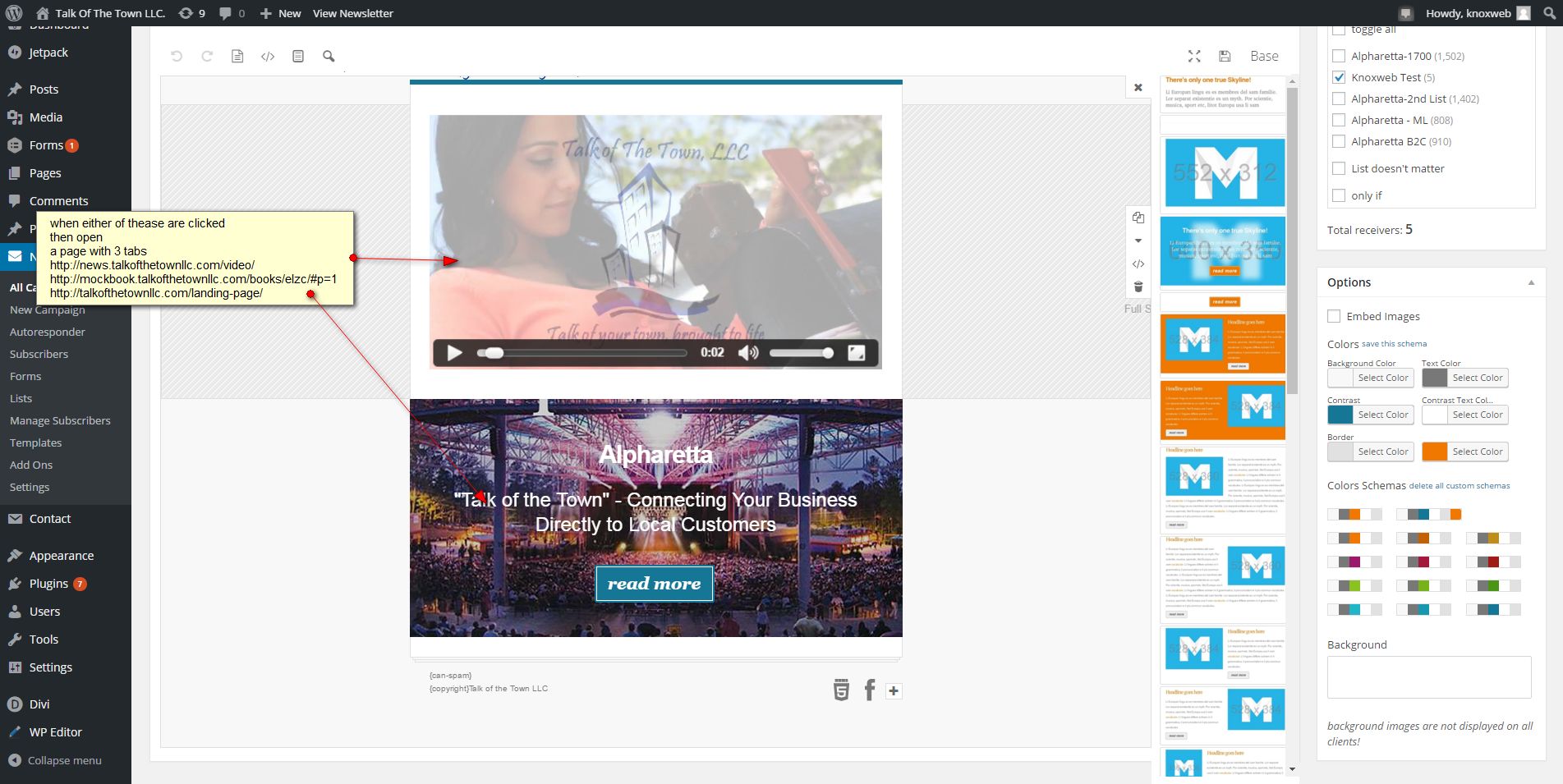Collapse the Options panel arrow
The width and height of the screenshot is (1563, 784).
pyautogui.click(x=1531, y=282)
